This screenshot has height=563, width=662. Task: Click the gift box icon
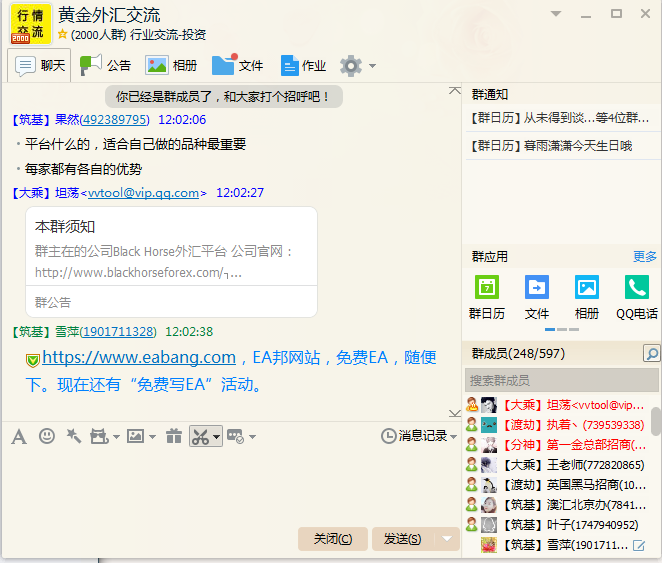coord(174,436)
